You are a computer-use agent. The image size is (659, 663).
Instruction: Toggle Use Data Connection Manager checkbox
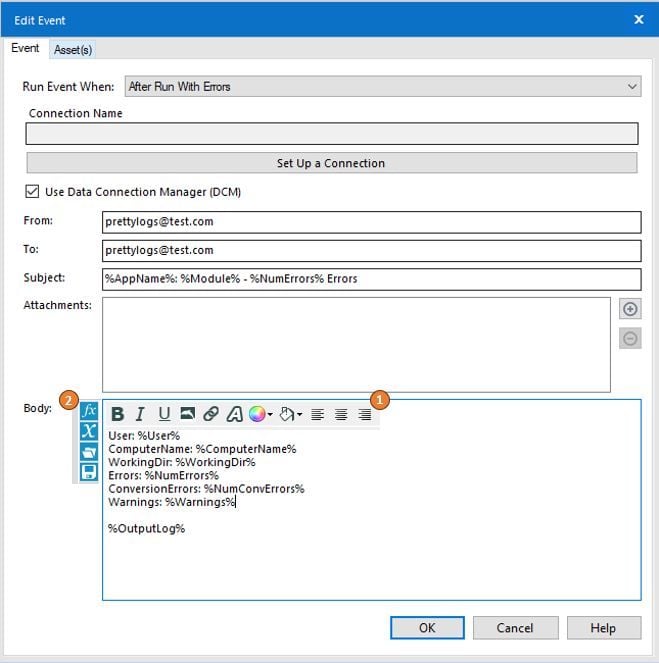point(32,192)
